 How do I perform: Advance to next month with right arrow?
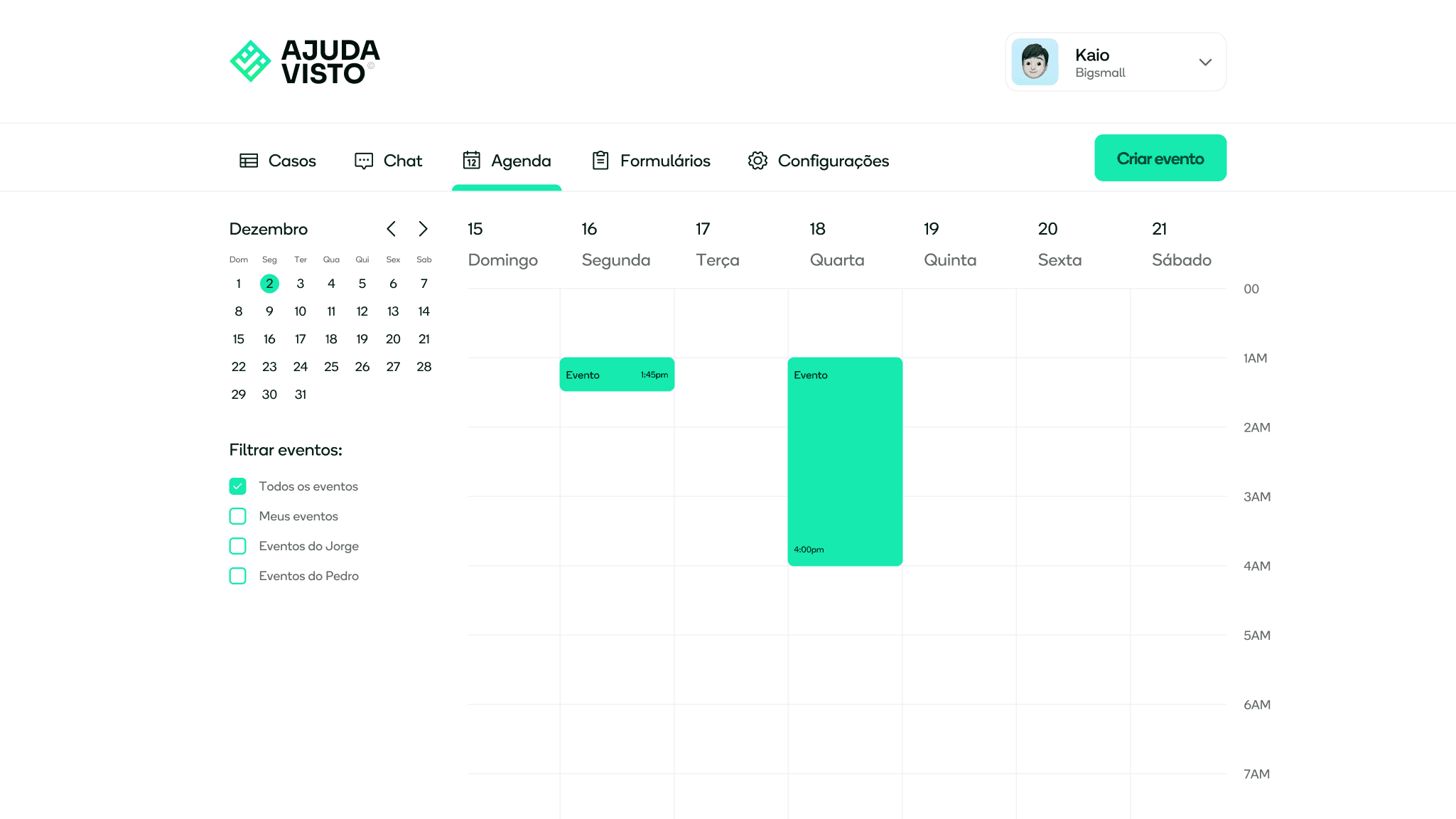coord(424,229)
